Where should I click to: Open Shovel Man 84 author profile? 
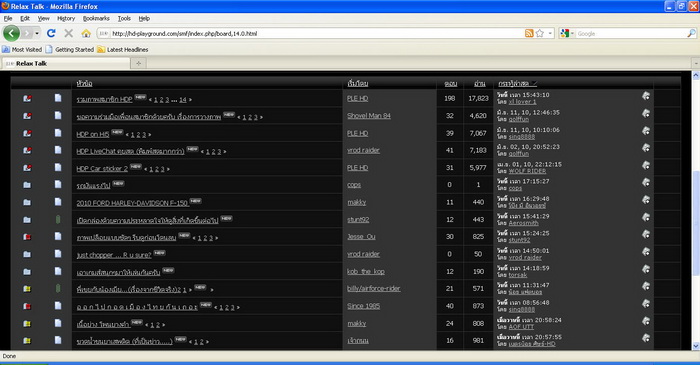tap(369, 116)
